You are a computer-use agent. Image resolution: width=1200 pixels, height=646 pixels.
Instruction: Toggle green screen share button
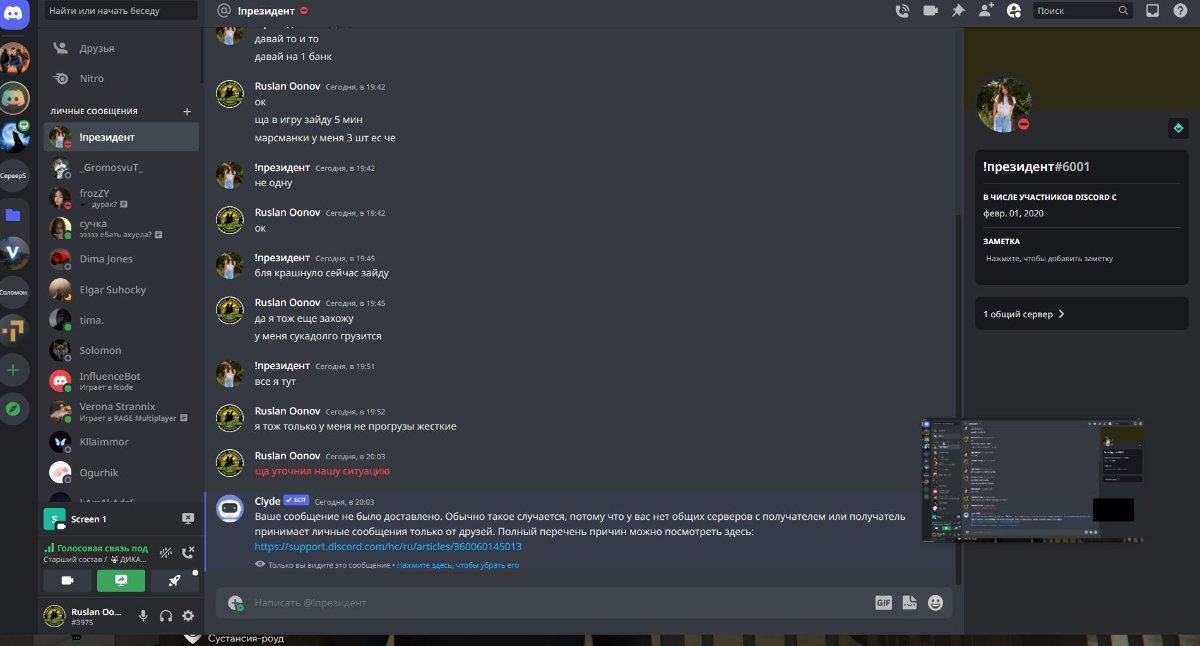tap(121, 580)
